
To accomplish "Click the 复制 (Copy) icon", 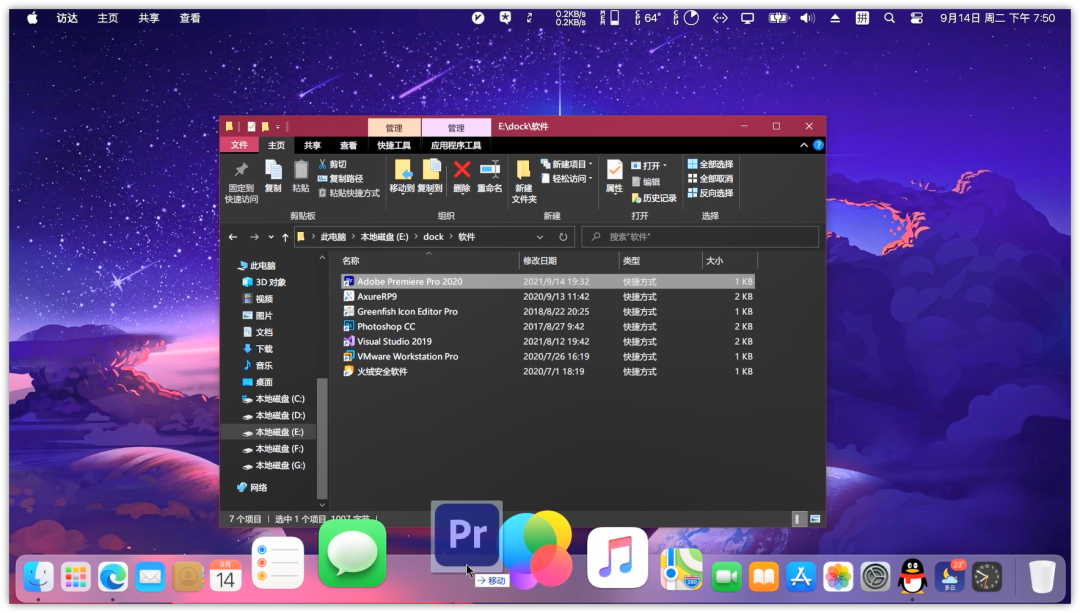I will coord(272,170).
